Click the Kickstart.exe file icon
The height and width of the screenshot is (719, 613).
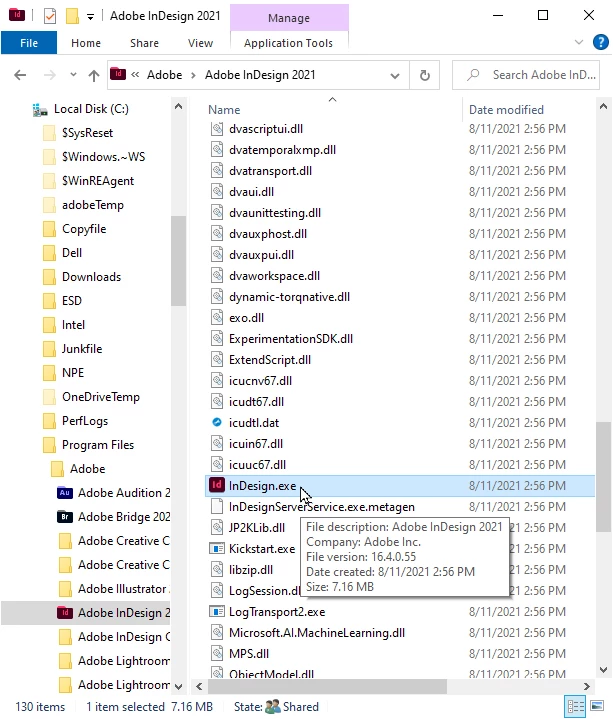(x=216, y=548)
